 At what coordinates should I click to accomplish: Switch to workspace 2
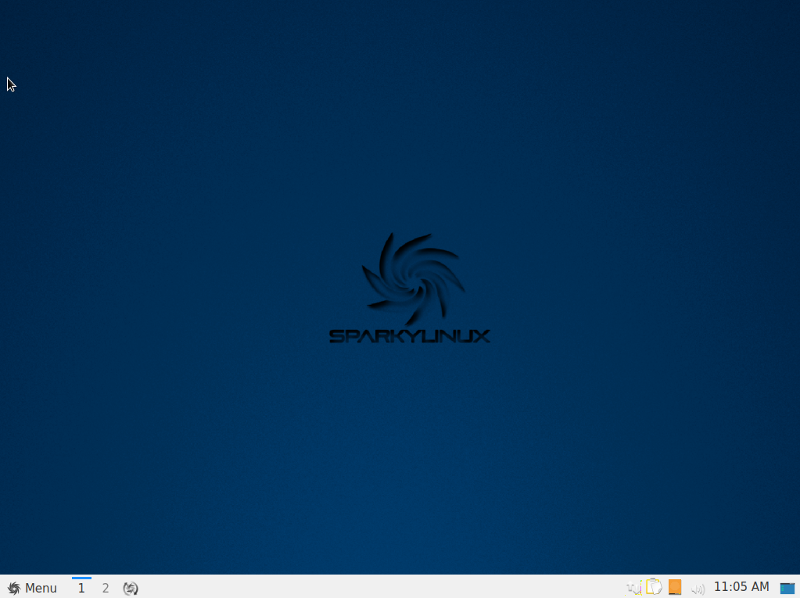[105, 588]
